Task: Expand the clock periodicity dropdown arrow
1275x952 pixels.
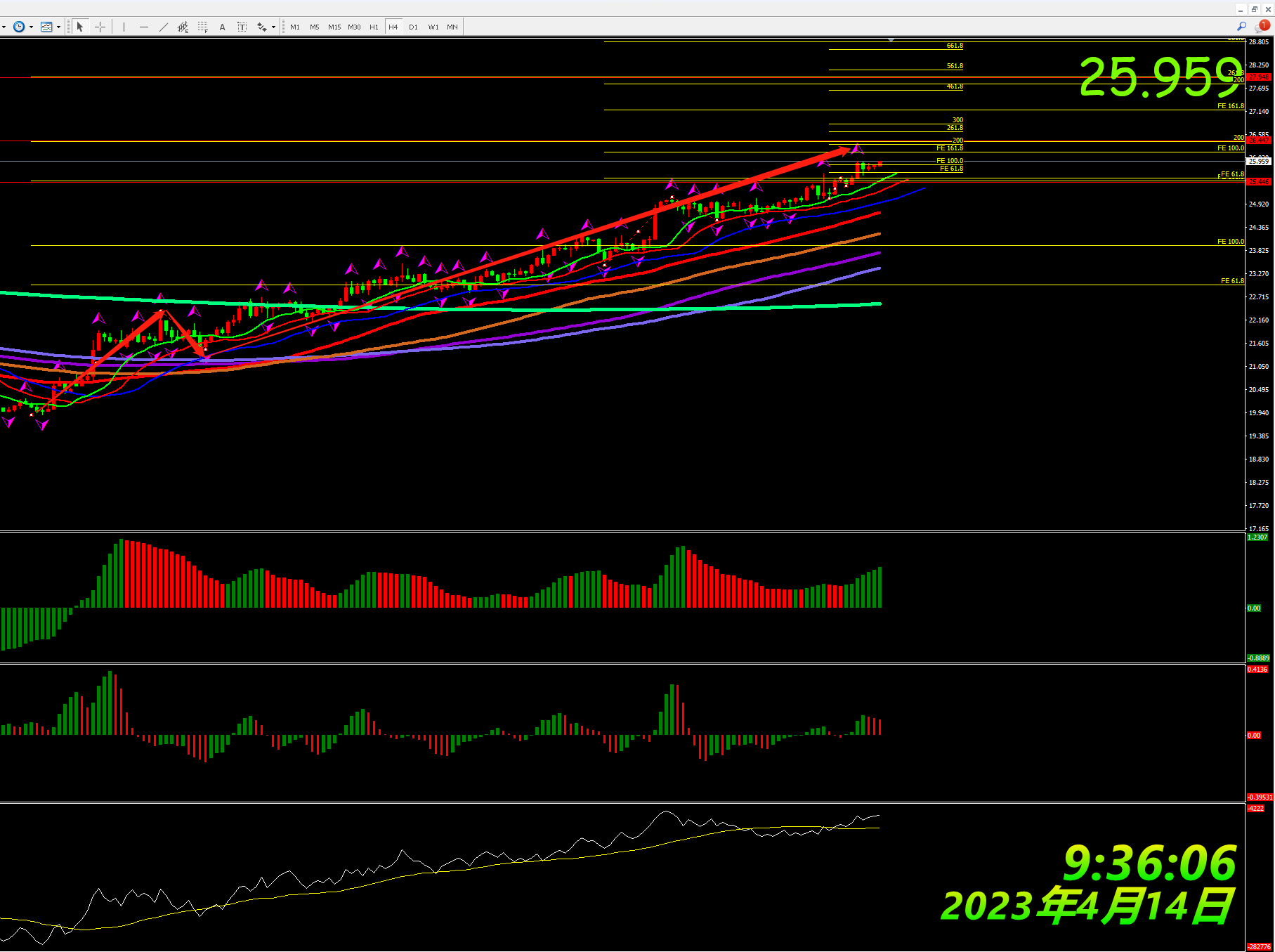Action: pyautogui.click(x=31, y=27)
